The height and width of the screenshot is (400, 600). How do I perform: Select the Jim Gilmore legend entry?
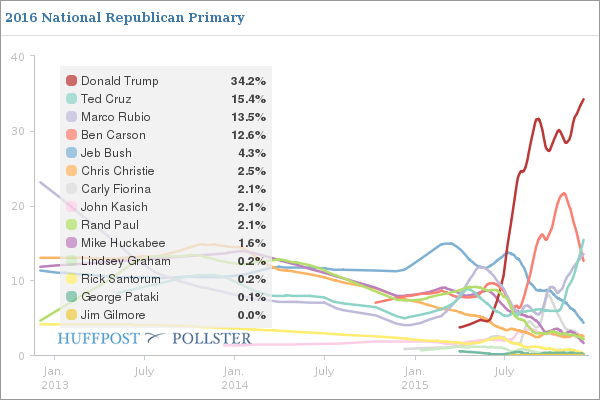(112, 315)
